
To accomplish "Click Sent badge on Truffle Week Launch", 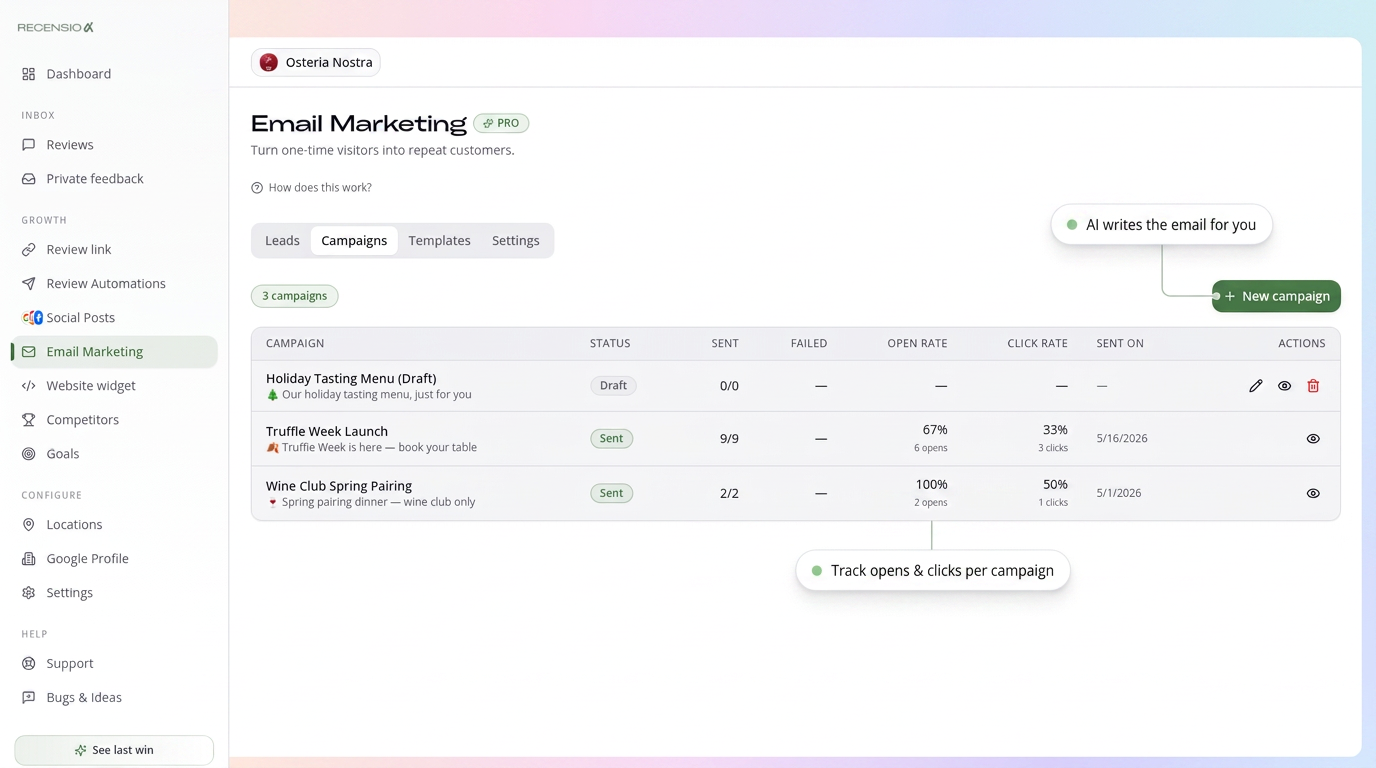I will (x=611, y=439).
